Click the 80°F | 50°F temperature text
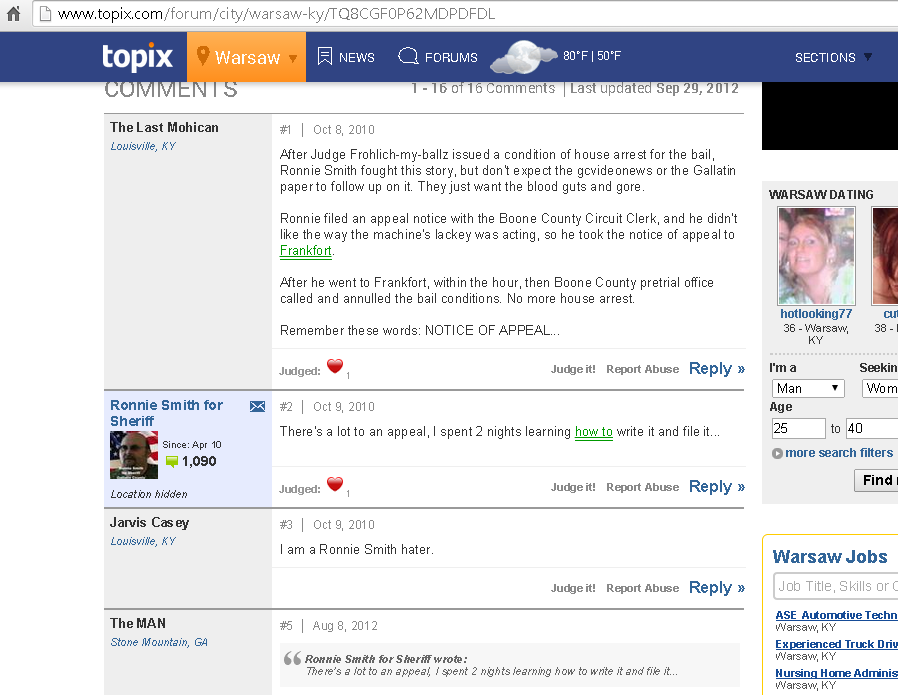This screenshot has height=695, width=898. point(592,56)
